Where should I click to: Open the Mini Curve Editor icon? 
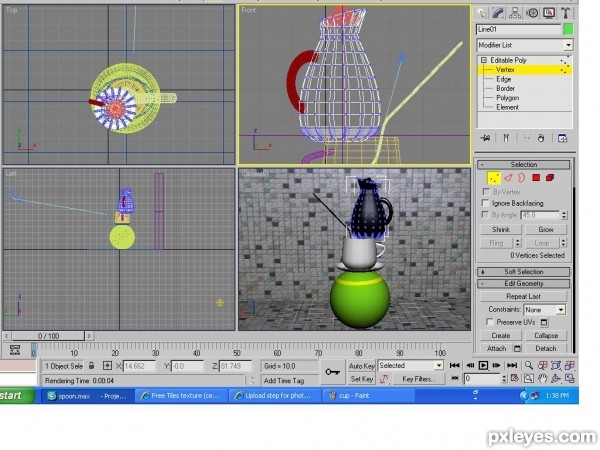(15, 350)
